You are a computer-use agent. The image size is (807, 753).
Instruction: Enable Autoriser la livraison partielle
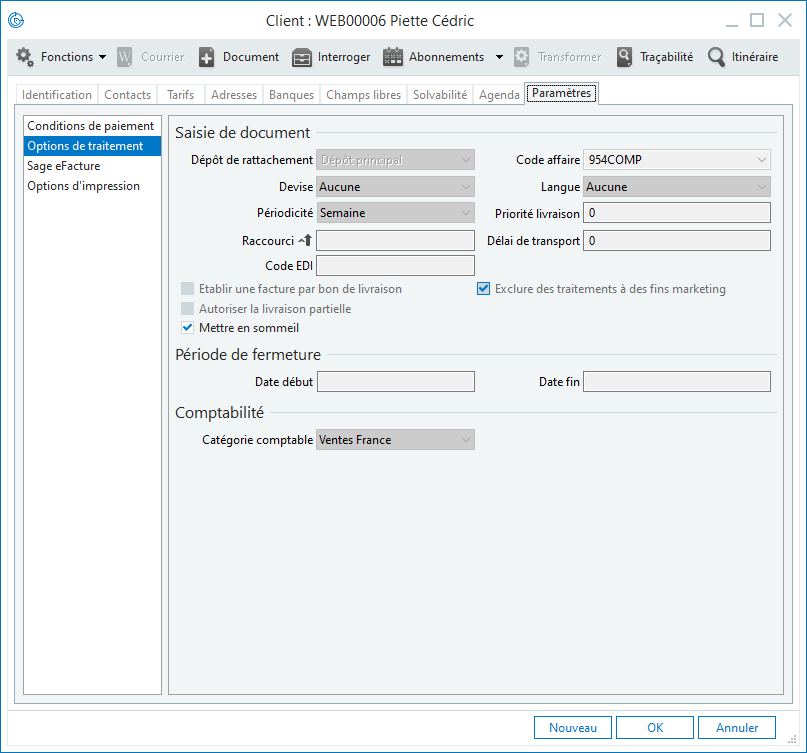click(187, 309)
